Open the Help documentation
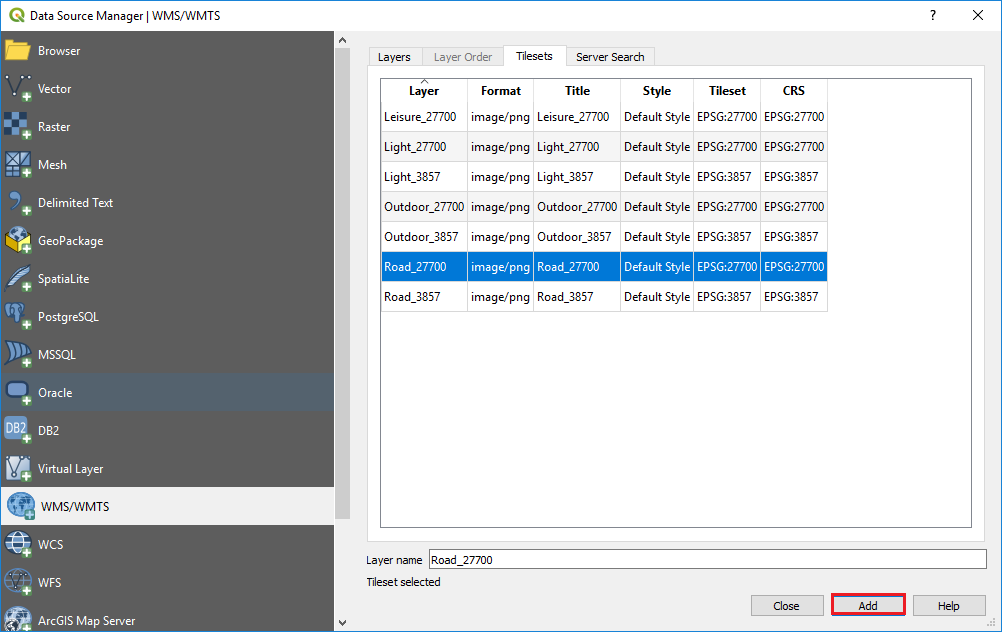Viewport: 1002px width, 632px height. pyautogui.click(x=948, y=605)
